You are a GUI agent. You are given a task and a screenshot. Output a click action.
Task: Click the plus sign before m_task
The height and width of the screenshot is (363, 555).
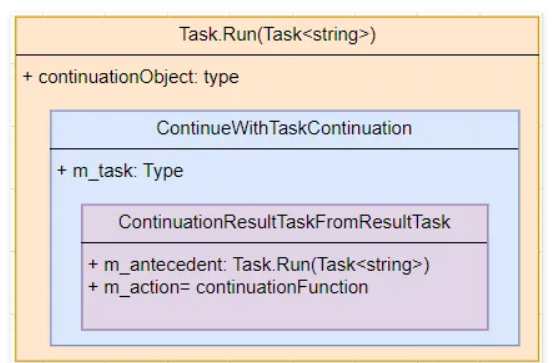[x=62, y=171]
